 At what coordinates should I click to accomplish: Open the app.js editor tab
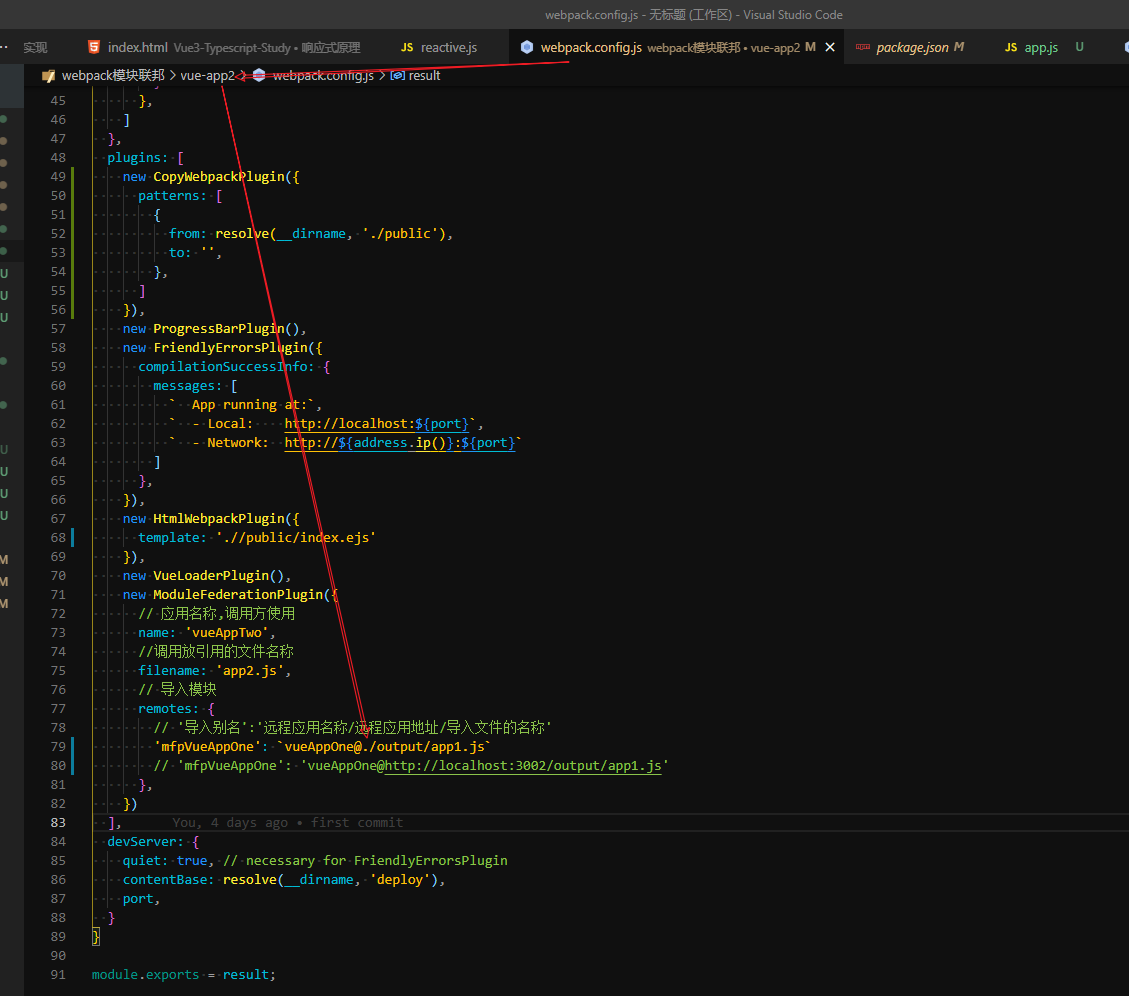point(1042,48)
